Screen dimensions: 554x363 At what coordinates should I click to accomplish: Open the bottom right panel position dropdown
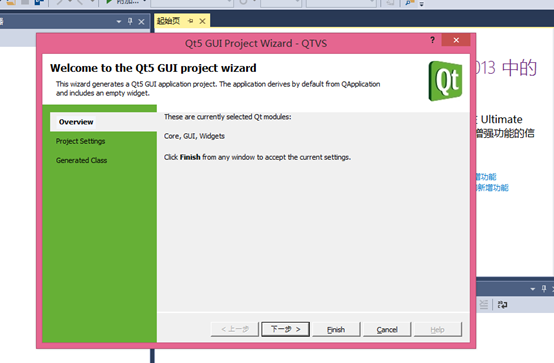coord(532,289)
